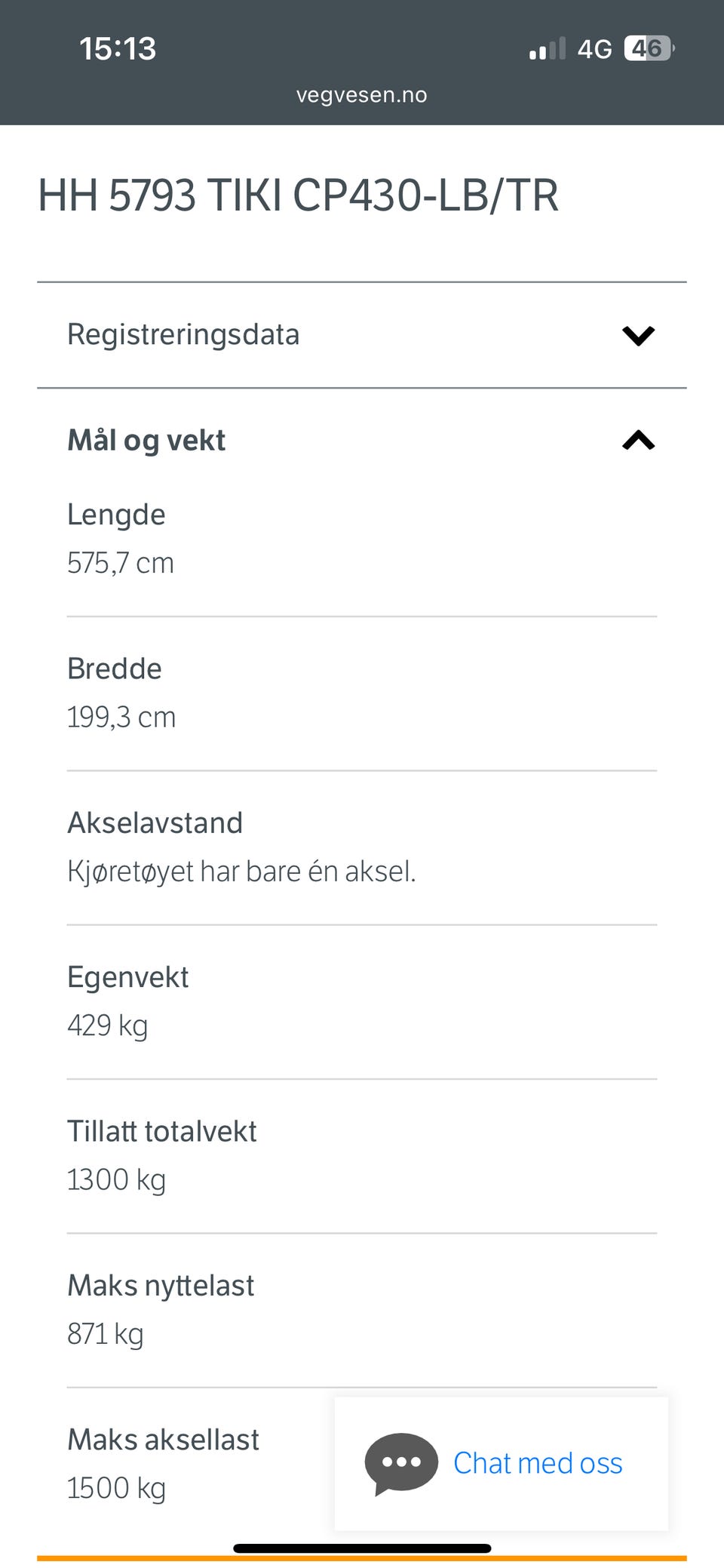The image size is (724, 1568).
Task: Tap the vegvesen.no address bar
Action: (x=362, y=95)
